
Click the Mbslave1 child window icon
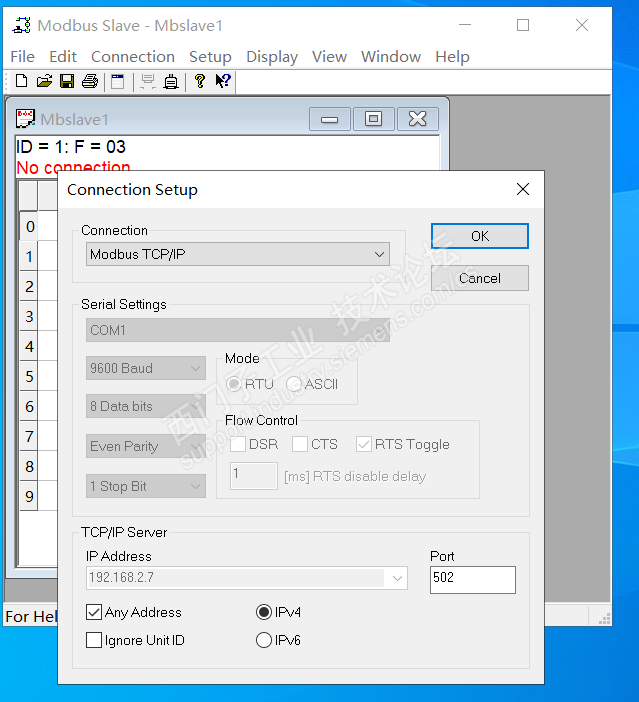(x=25, y=119)
